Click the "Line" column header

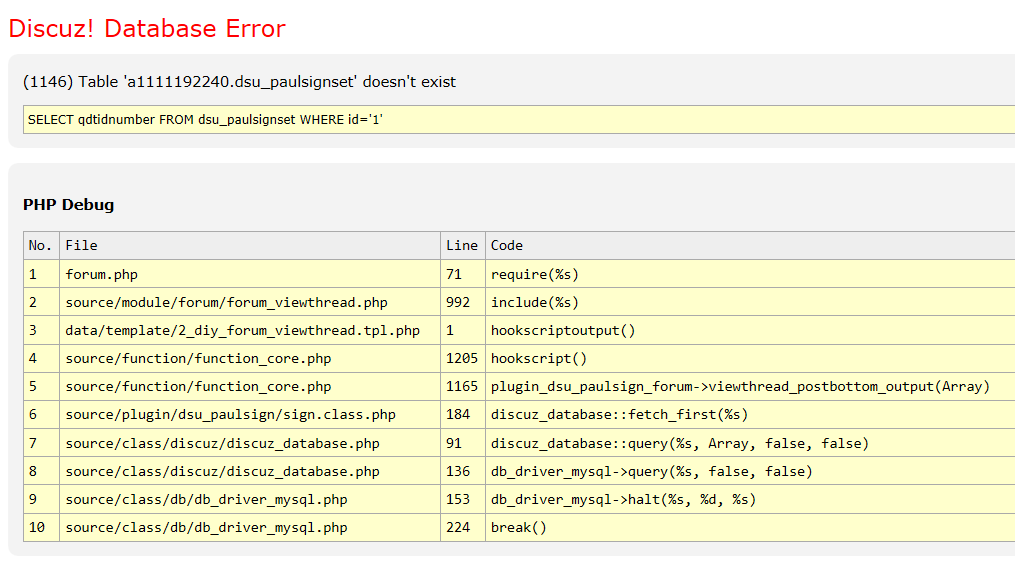[x=462, y=246]
